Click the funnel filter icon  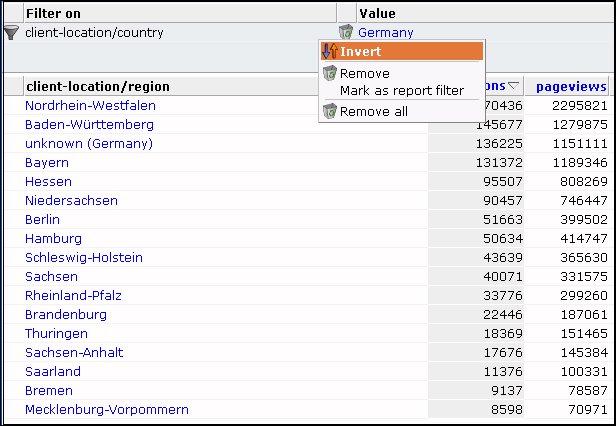(11, 33)
